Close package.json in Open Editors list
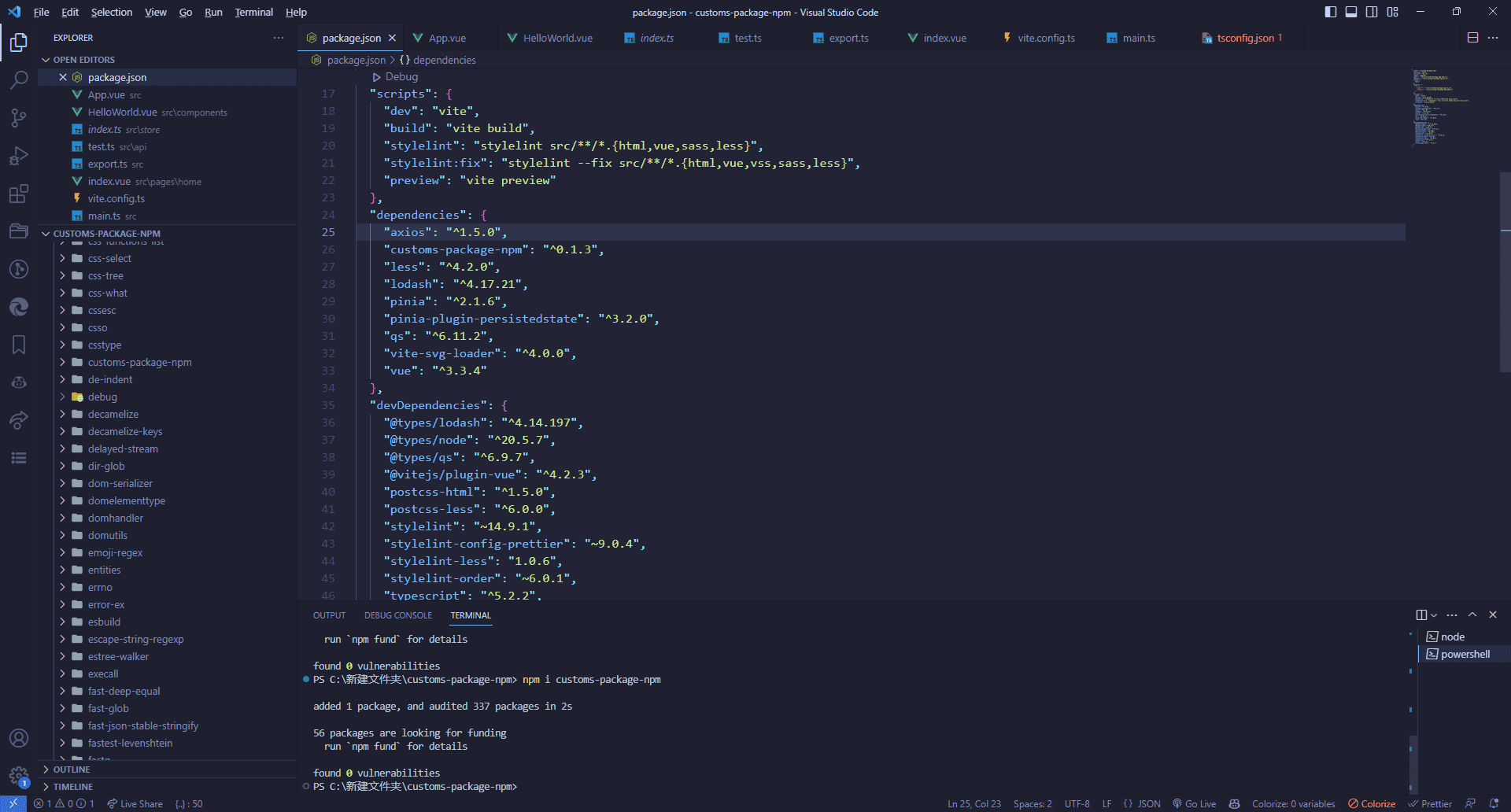Screen dimensions: 1511x812 pos(63,77)
